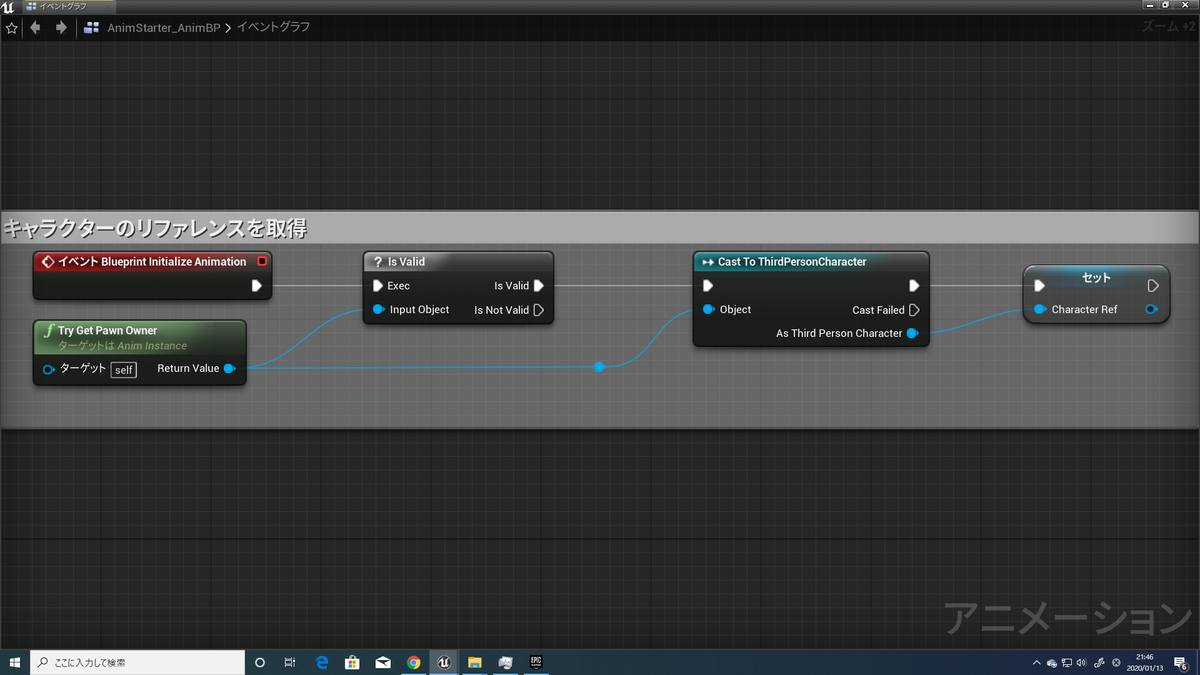Click the red delegate pin on event node
The height and width of the screenshot is (675, 1200).
click(262, 262)
